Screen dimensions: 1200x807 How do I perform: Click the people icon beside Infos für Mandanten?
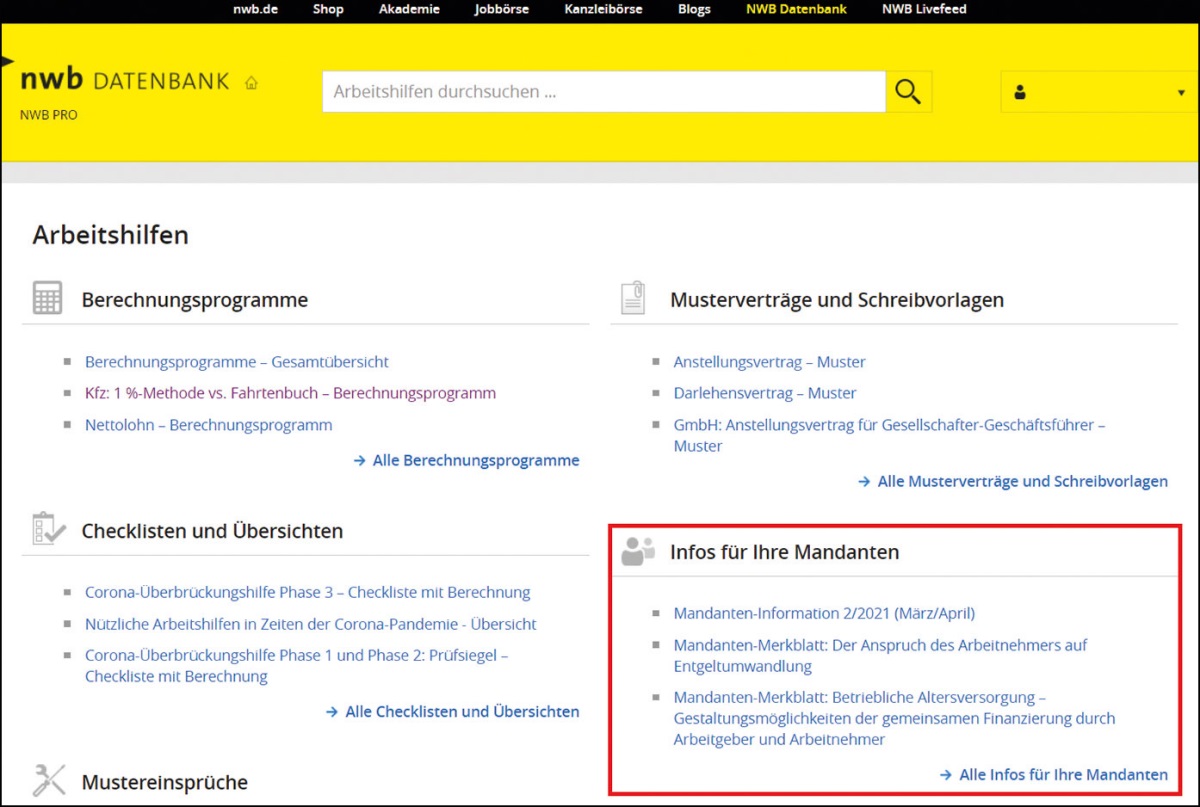637,551
